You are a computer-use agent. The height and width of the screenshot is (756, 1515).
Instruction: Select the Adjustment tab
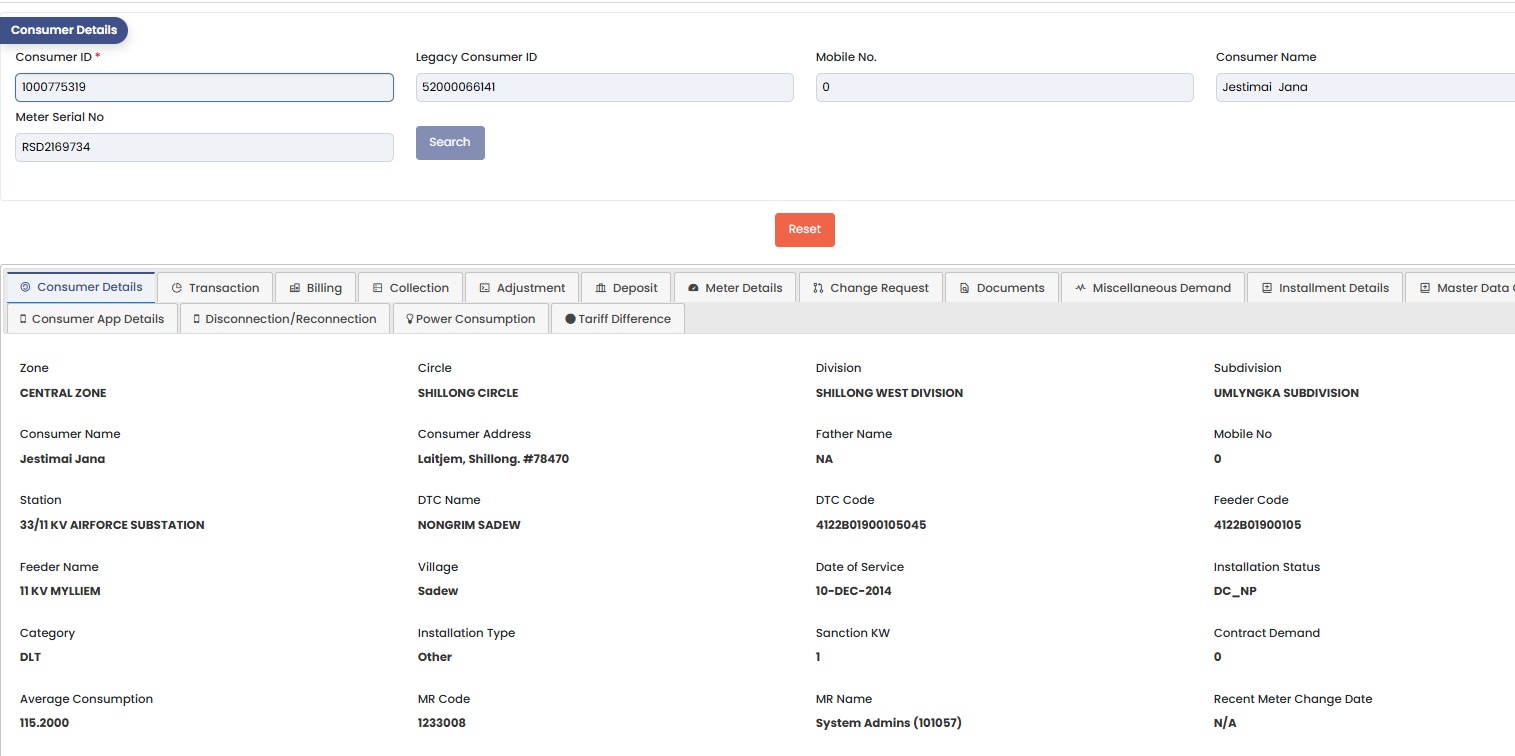pyautogui.click(x=522, y=288)
